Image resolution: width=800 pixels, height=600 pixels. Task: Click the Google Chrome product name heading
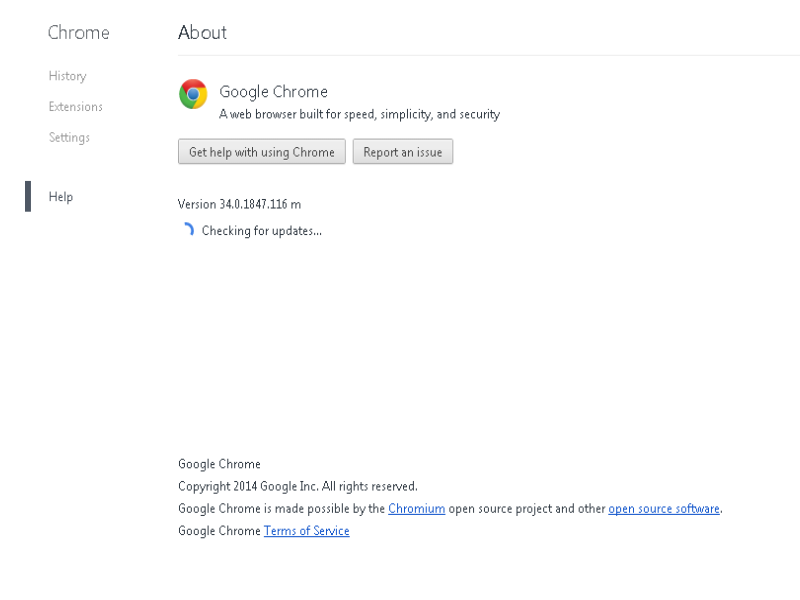click(273, 91)
